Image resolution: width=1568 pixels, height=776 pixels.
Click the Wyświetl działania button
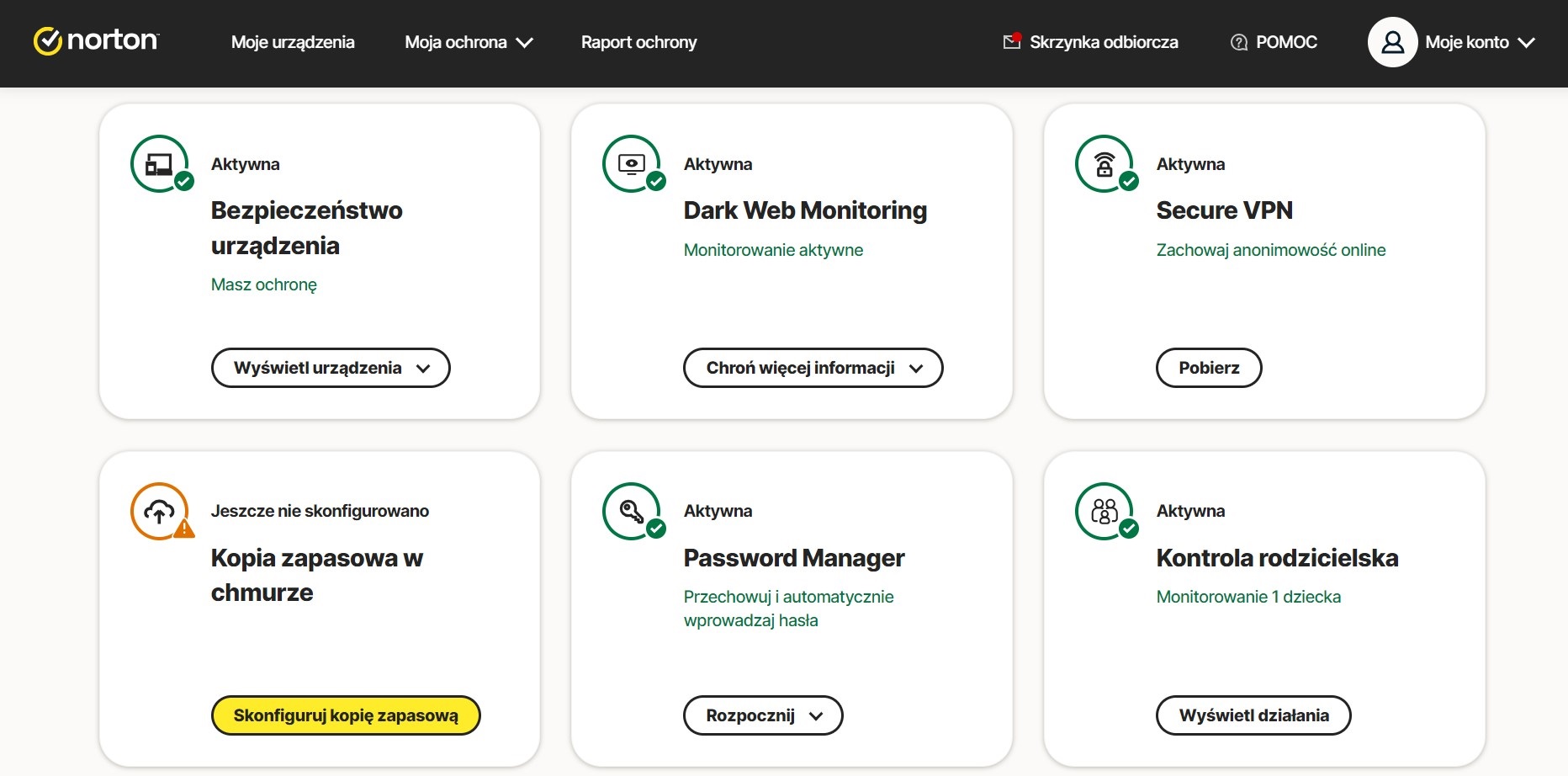(1253, 715)
